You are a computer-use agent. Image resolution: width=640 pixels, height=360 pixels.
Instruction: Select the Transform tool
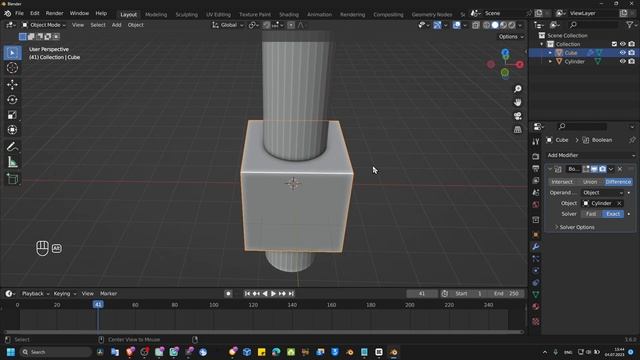12,130
